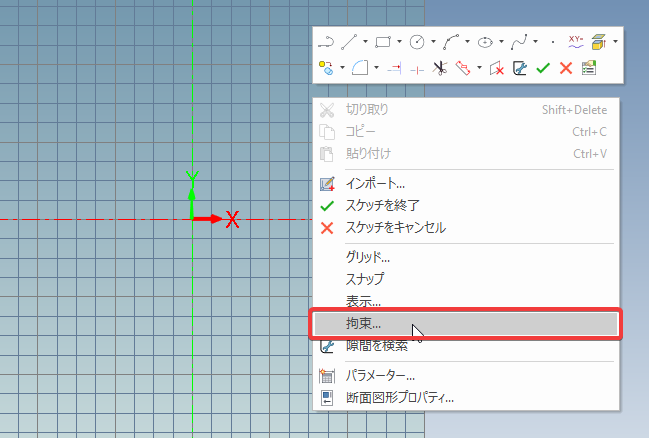Expand the Line tool dropdown arrow

(x=365, y=42)
